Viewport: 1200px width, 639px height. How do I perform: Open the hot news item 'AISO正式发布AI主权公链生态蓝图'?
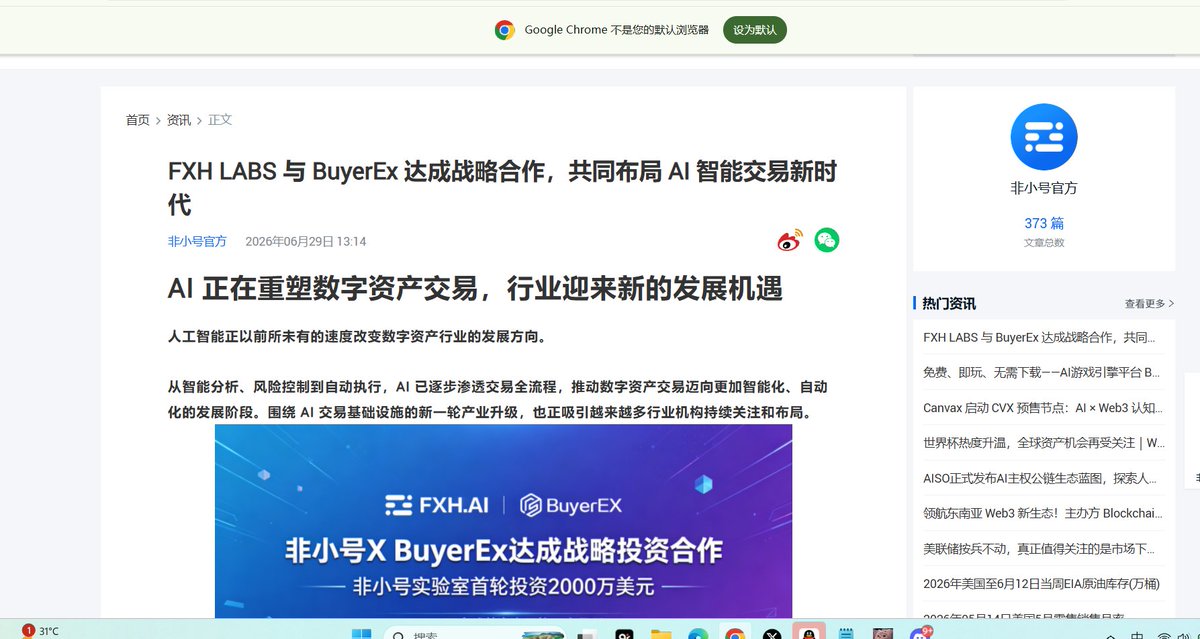click(x=1040, y=478)
